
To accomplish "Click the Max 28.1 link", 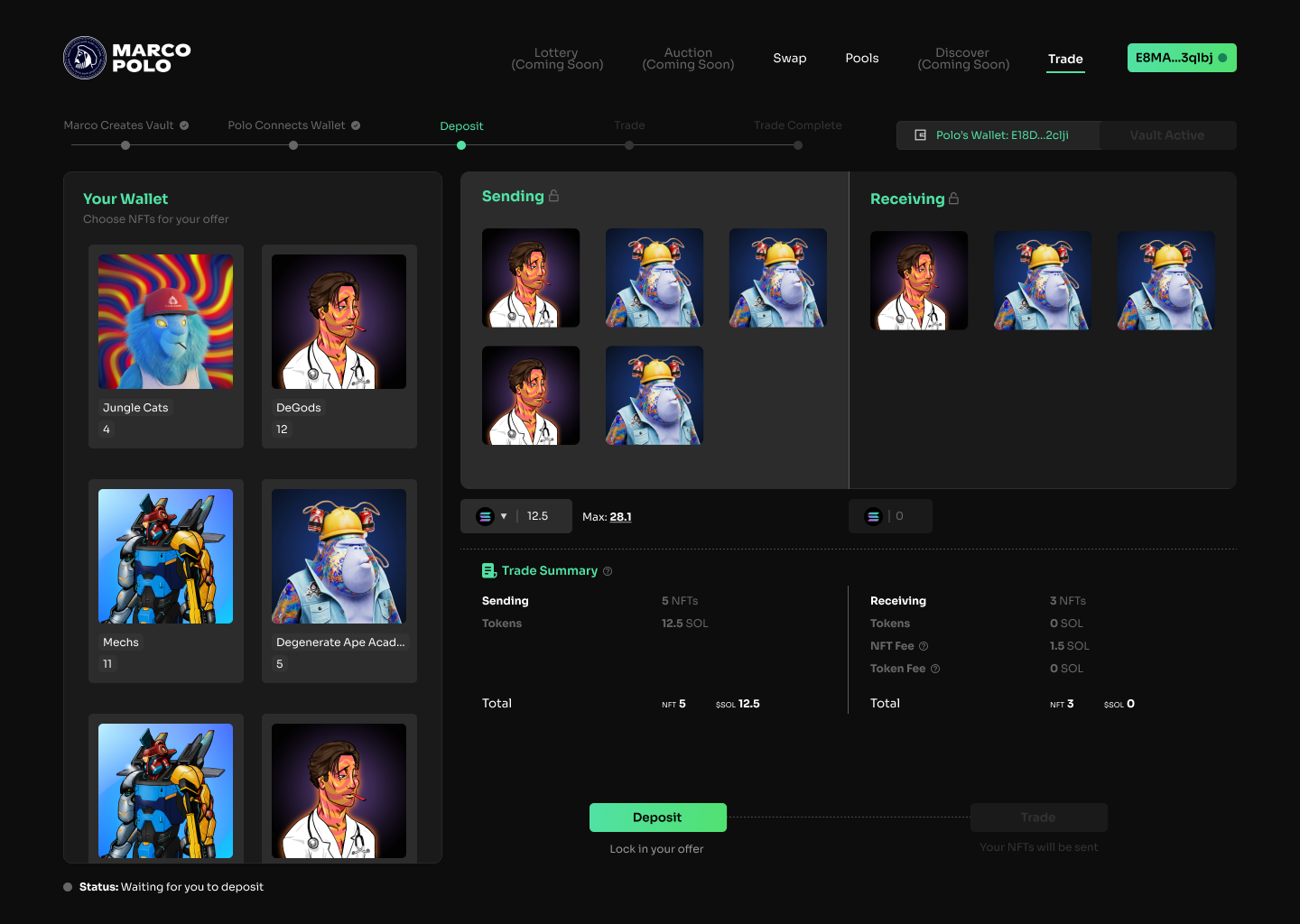I will point(620,516).
